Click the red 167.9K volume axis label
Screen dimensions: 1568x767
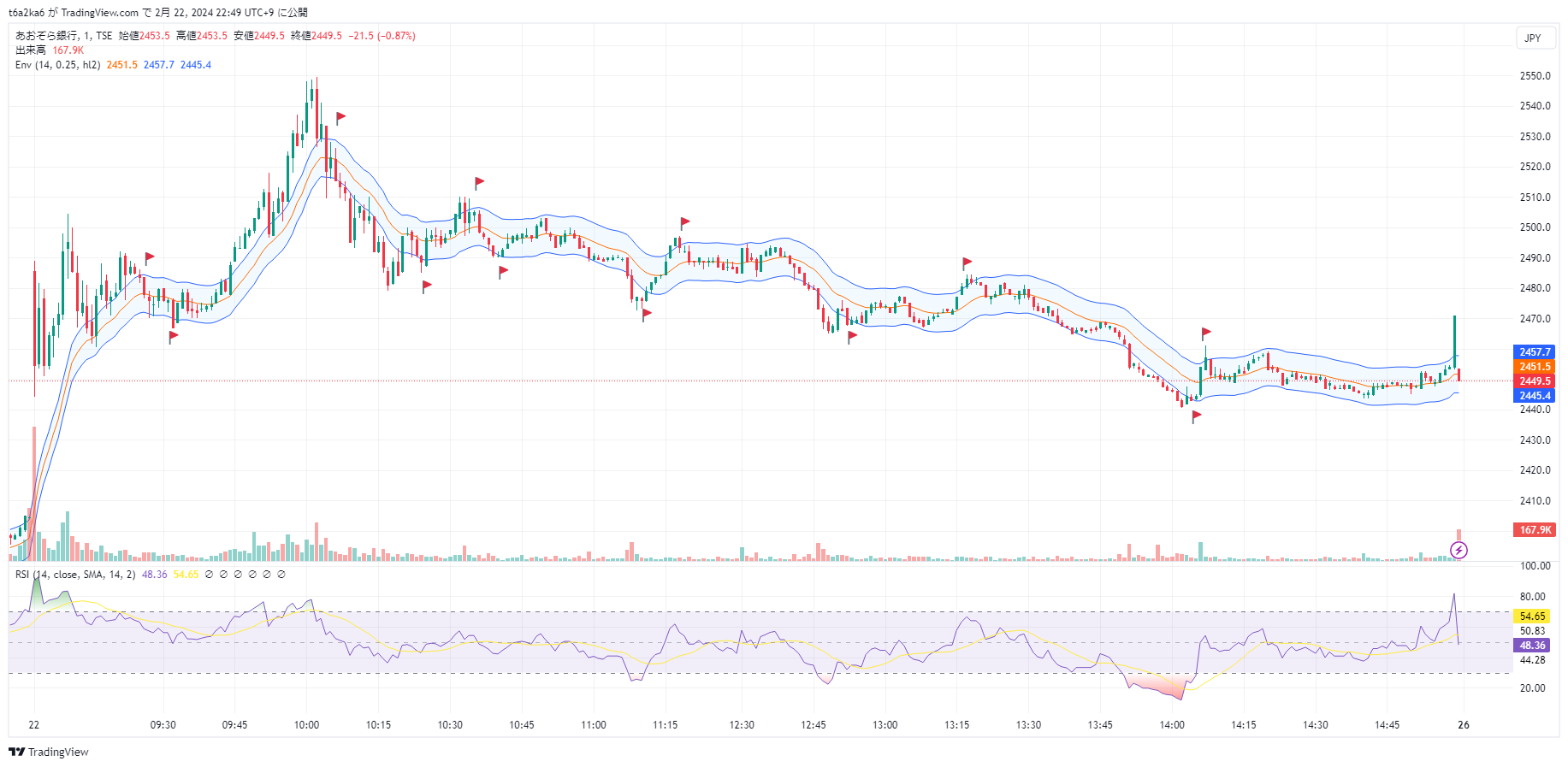pos(1535,530)
